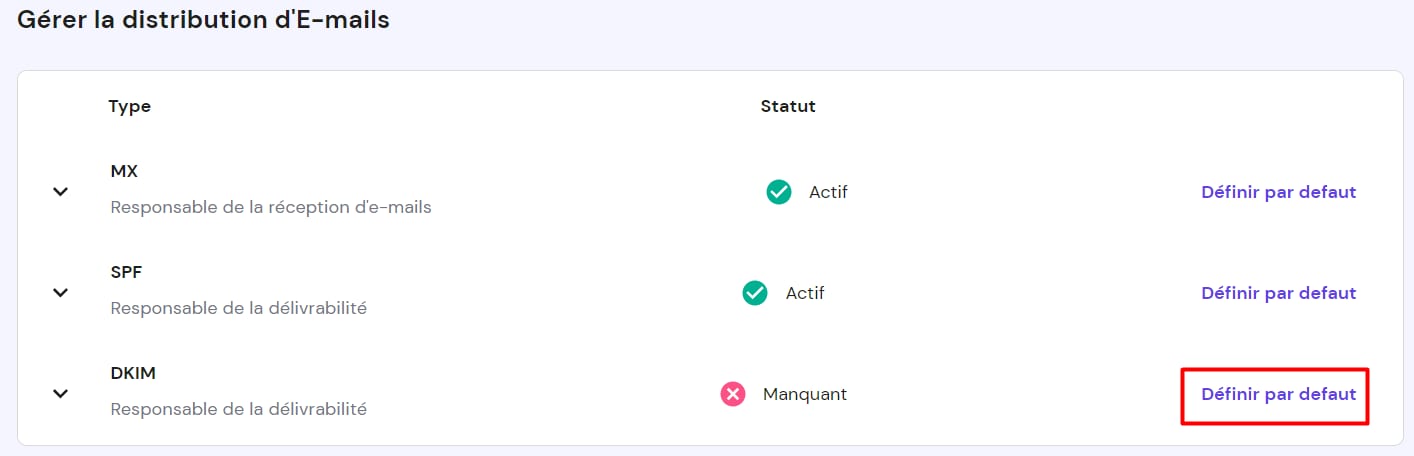
Task: Click the green checkmark icon for SPF
Action: pyautogui.click(x=755, y=293)
